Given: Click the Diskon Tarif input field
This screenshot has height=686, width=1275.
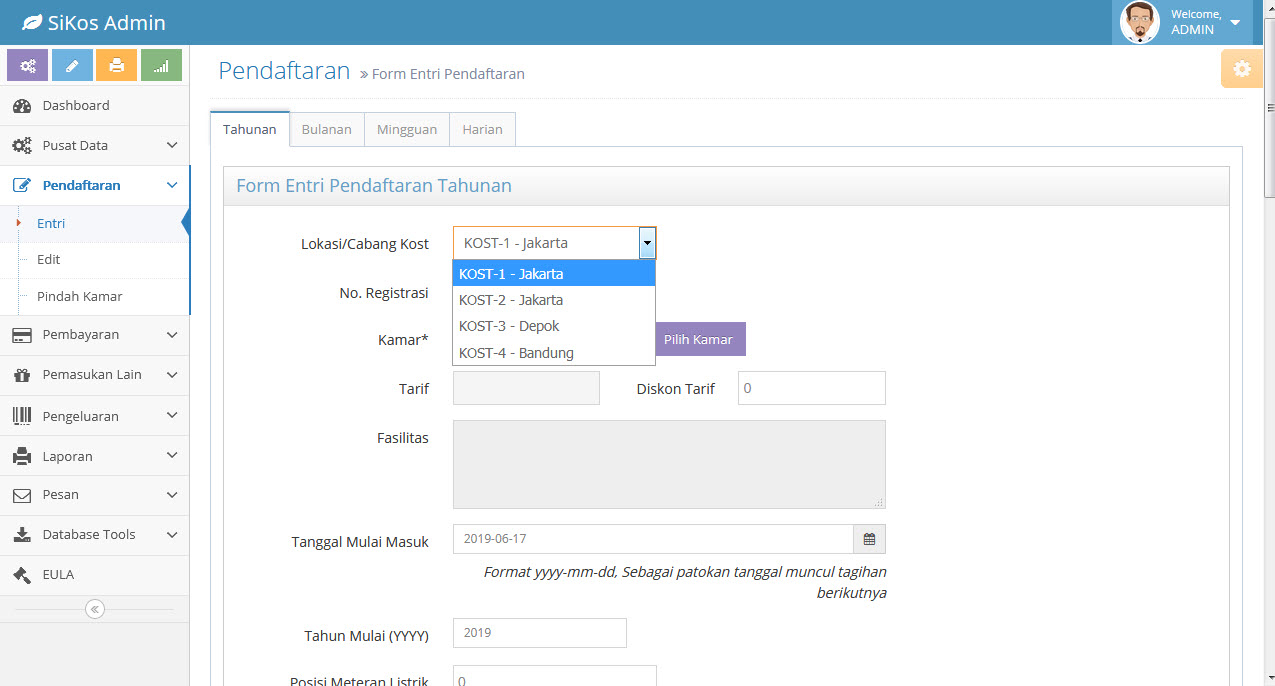Looking at the screenshot, I should 812,388.
